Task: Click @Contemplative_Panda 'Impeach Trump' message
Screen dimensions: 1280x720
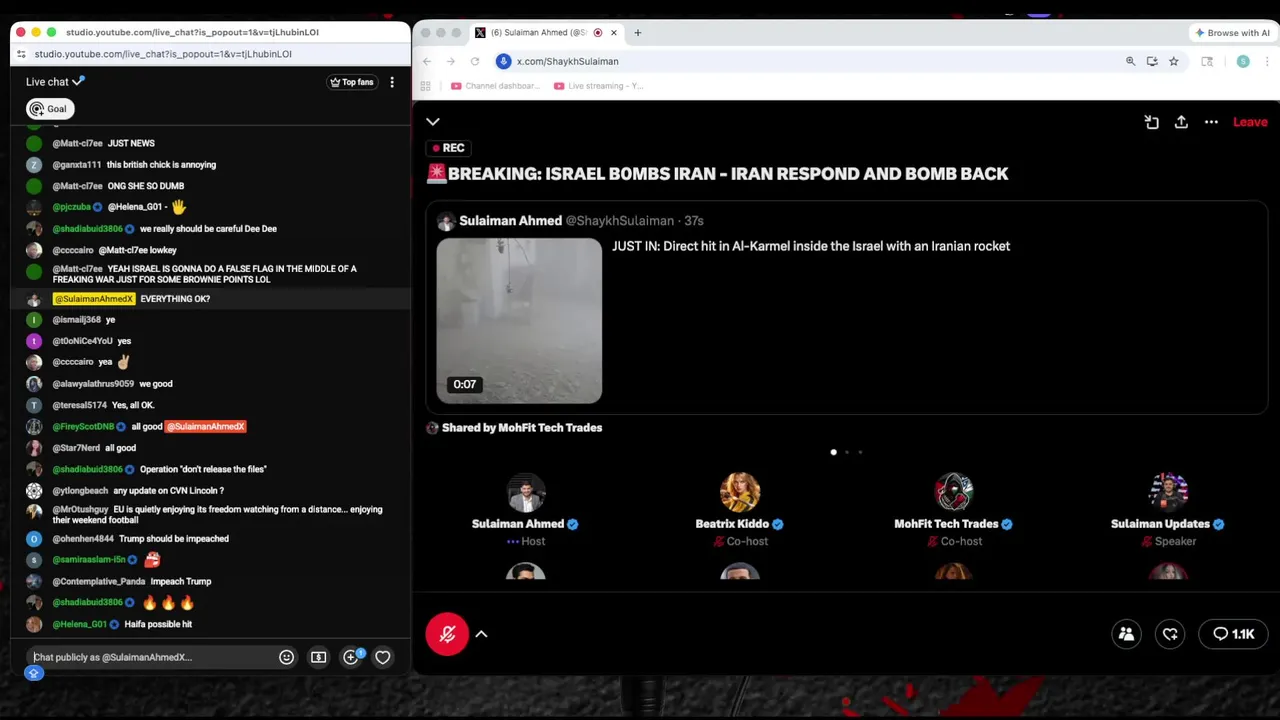Action: (210, 581)
